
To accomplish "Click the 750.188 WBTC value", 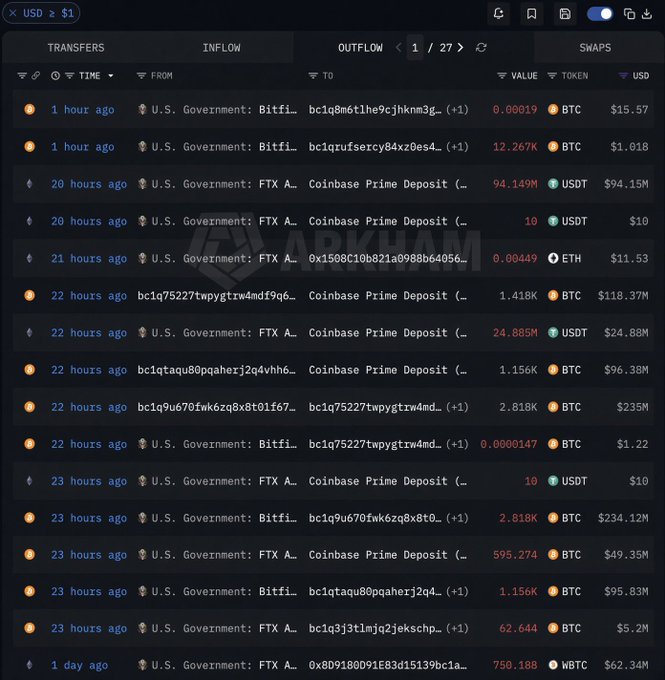I will (515, 665).
